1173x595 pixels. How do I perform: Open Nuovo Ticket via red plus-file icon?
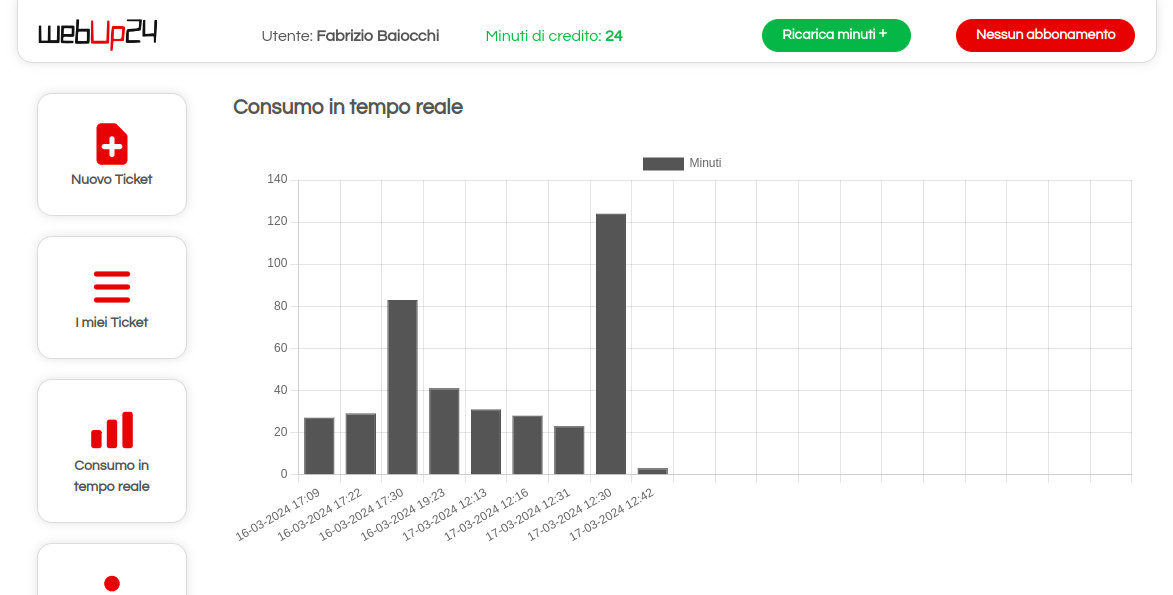click(112, 144)
